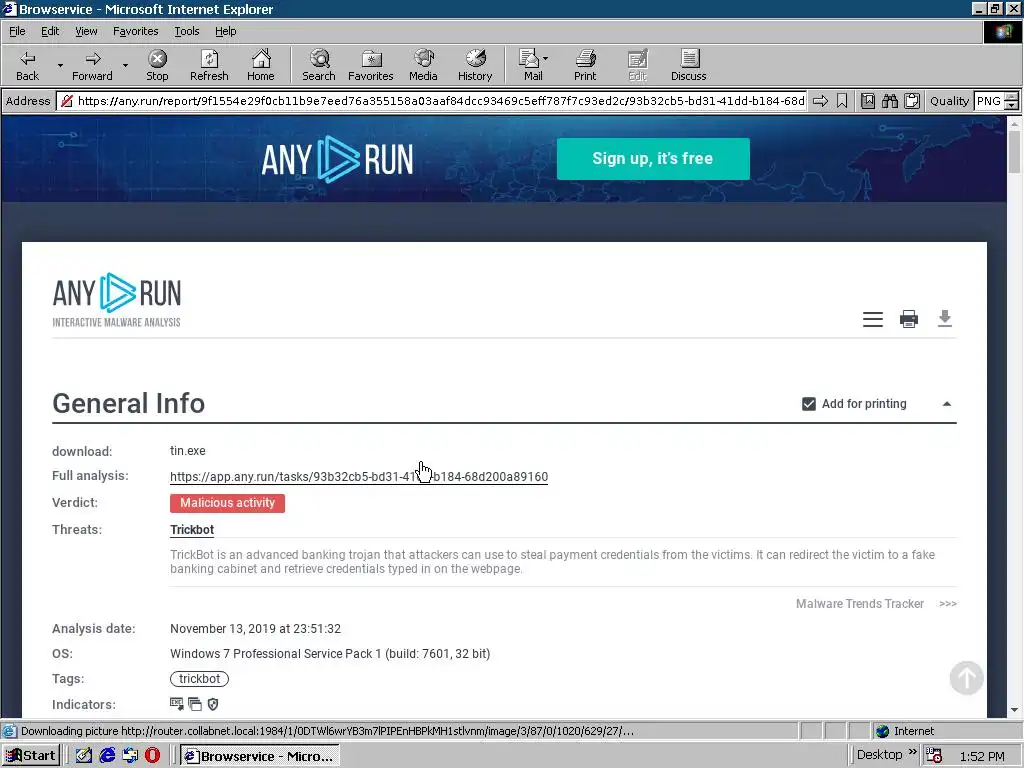The image size is (1024, 768).
Task: Click the bookmarks book icon in address bar
Action: [x=867, y=101]
